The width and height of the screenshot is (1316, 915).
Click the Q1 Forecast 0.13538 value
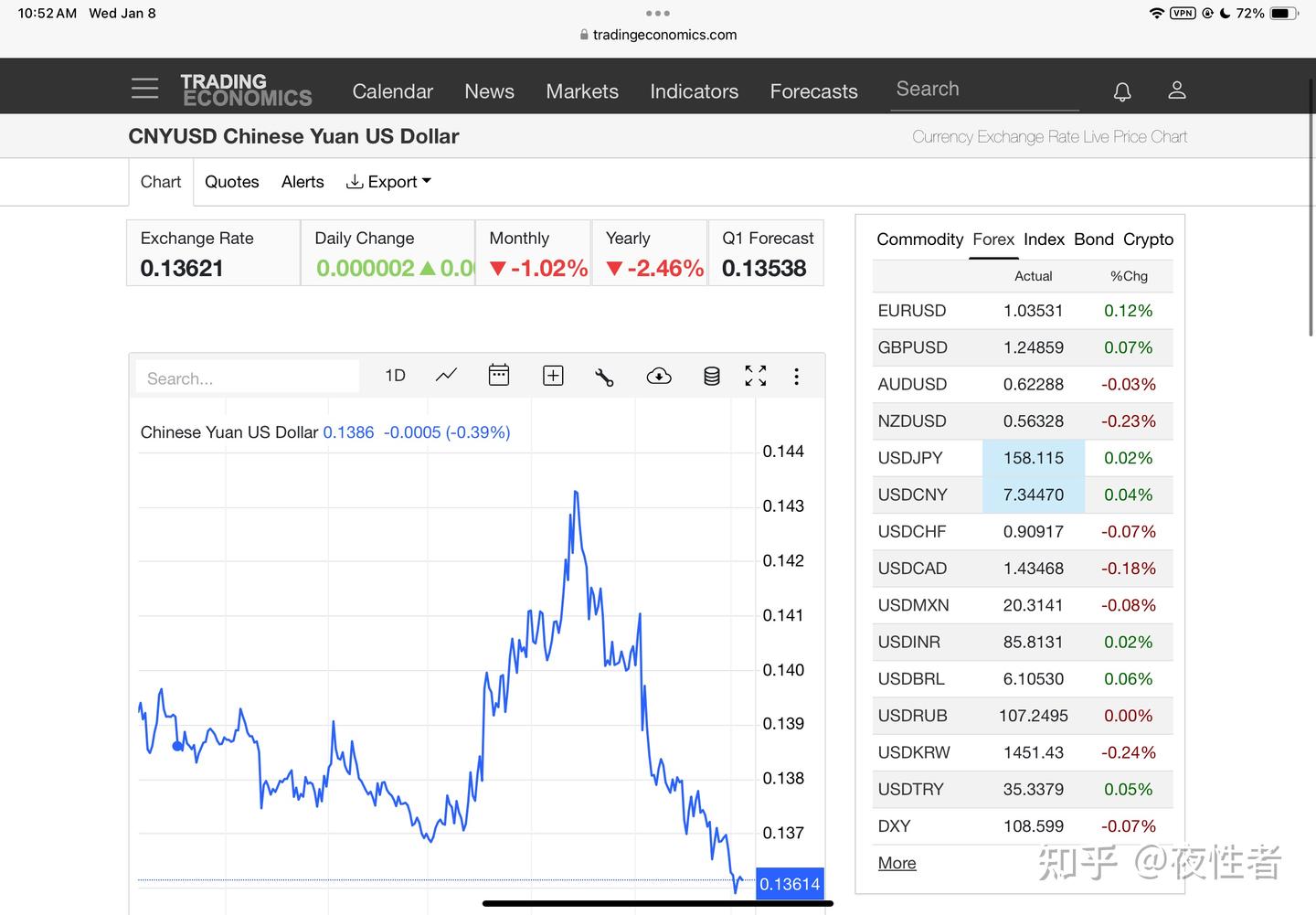pos(764,268)
